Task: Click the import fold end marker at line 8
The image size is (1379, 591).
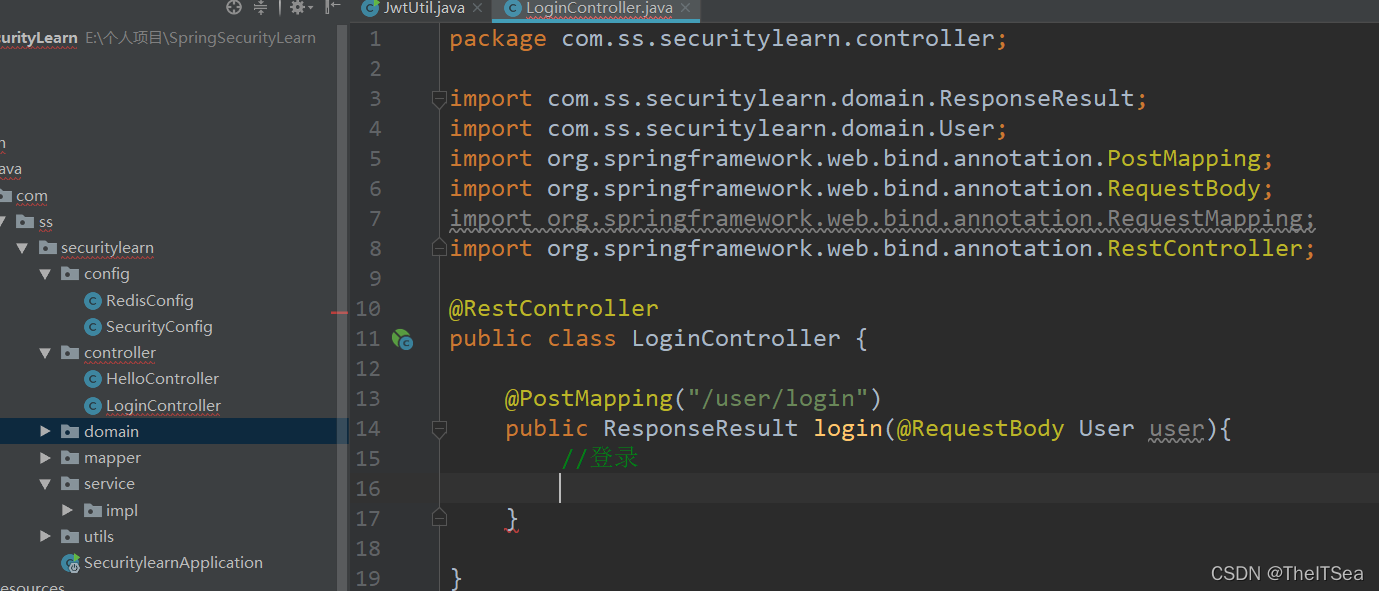Action: tap(439, 247)
